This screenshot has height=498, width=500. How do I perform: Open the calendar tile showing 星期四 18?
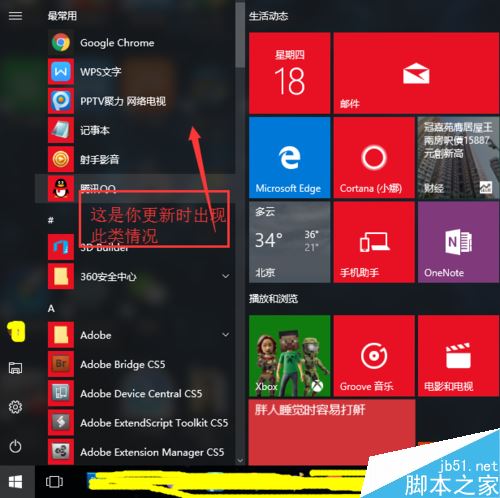(x=289, y=73)
